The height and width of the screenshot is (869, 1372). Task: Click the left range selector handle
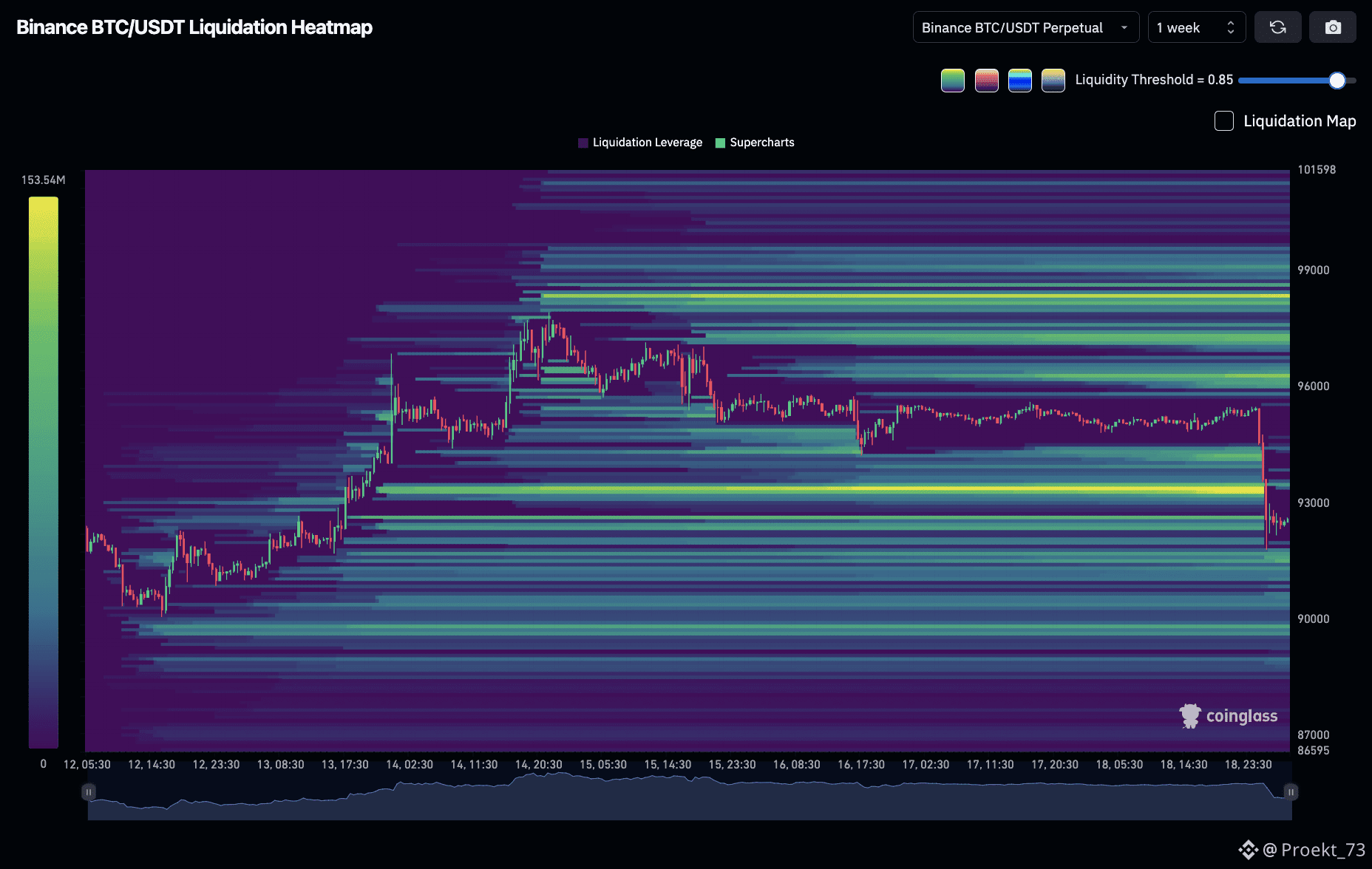coord(89,792)
